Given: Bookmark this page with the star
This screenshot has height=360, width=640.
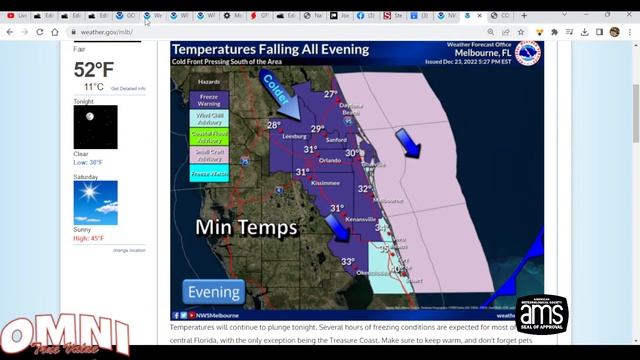Looking at the screenshot, I should point(521,32).
